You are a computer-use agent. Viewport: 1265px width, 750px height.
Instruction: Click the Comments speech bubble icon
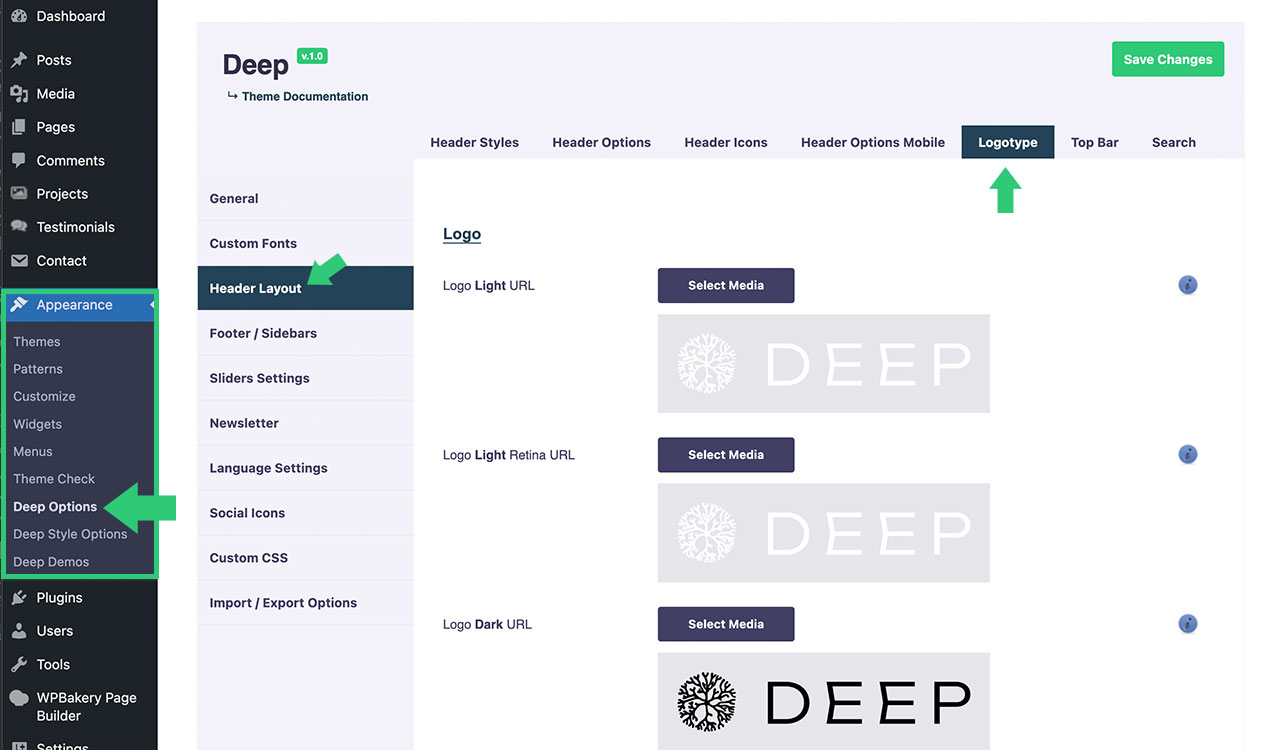(18, 161)
